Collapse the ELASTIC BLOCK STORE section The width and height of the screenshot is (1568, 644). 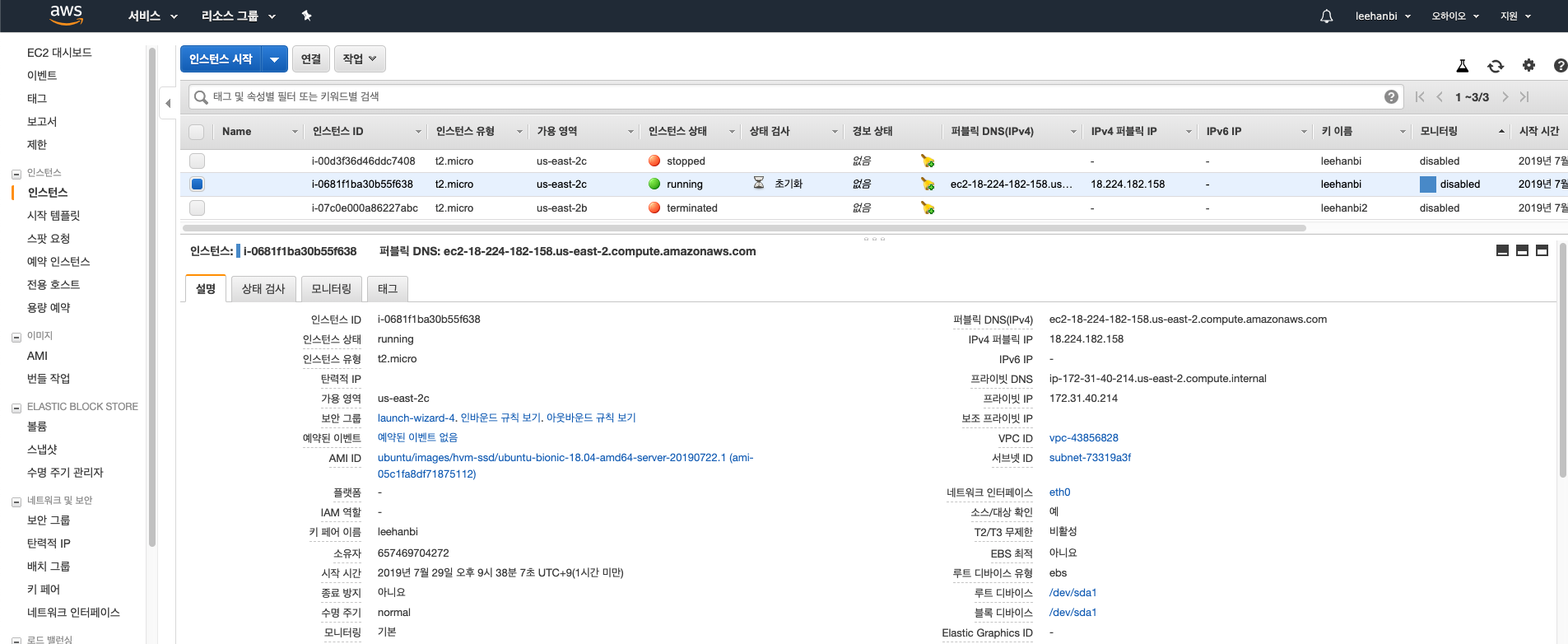(16, 408)
